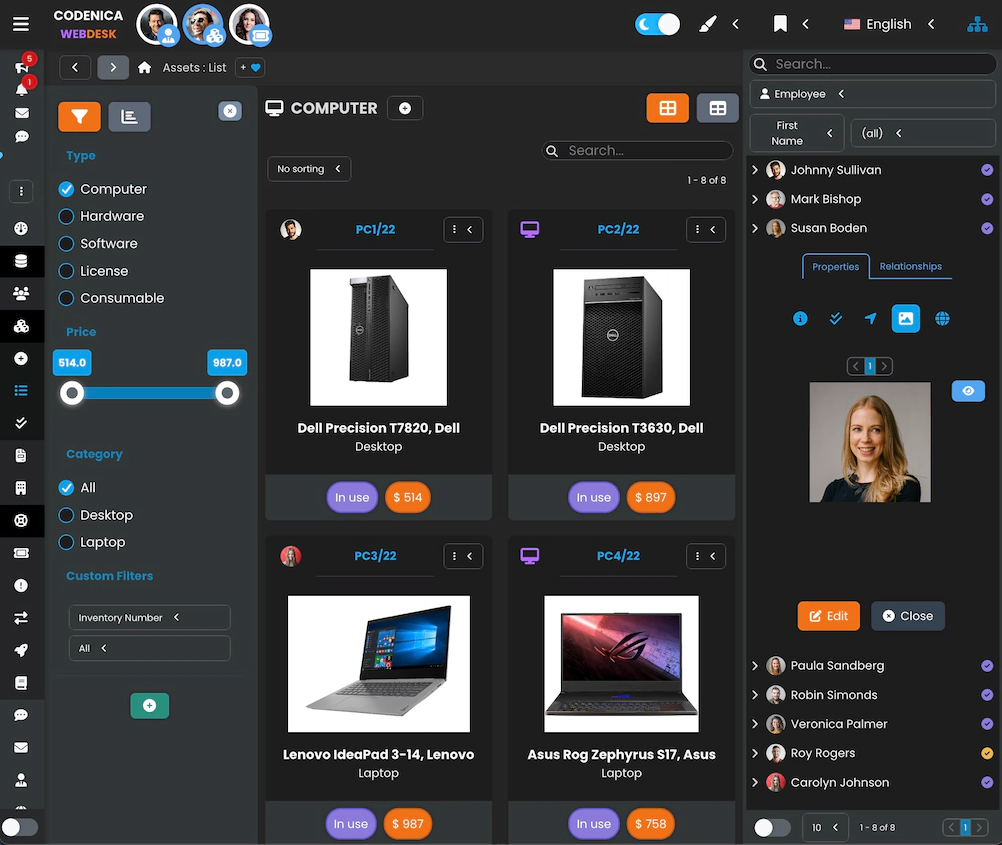Click the Edit button for Susan Boden

[x=828, y=616]
